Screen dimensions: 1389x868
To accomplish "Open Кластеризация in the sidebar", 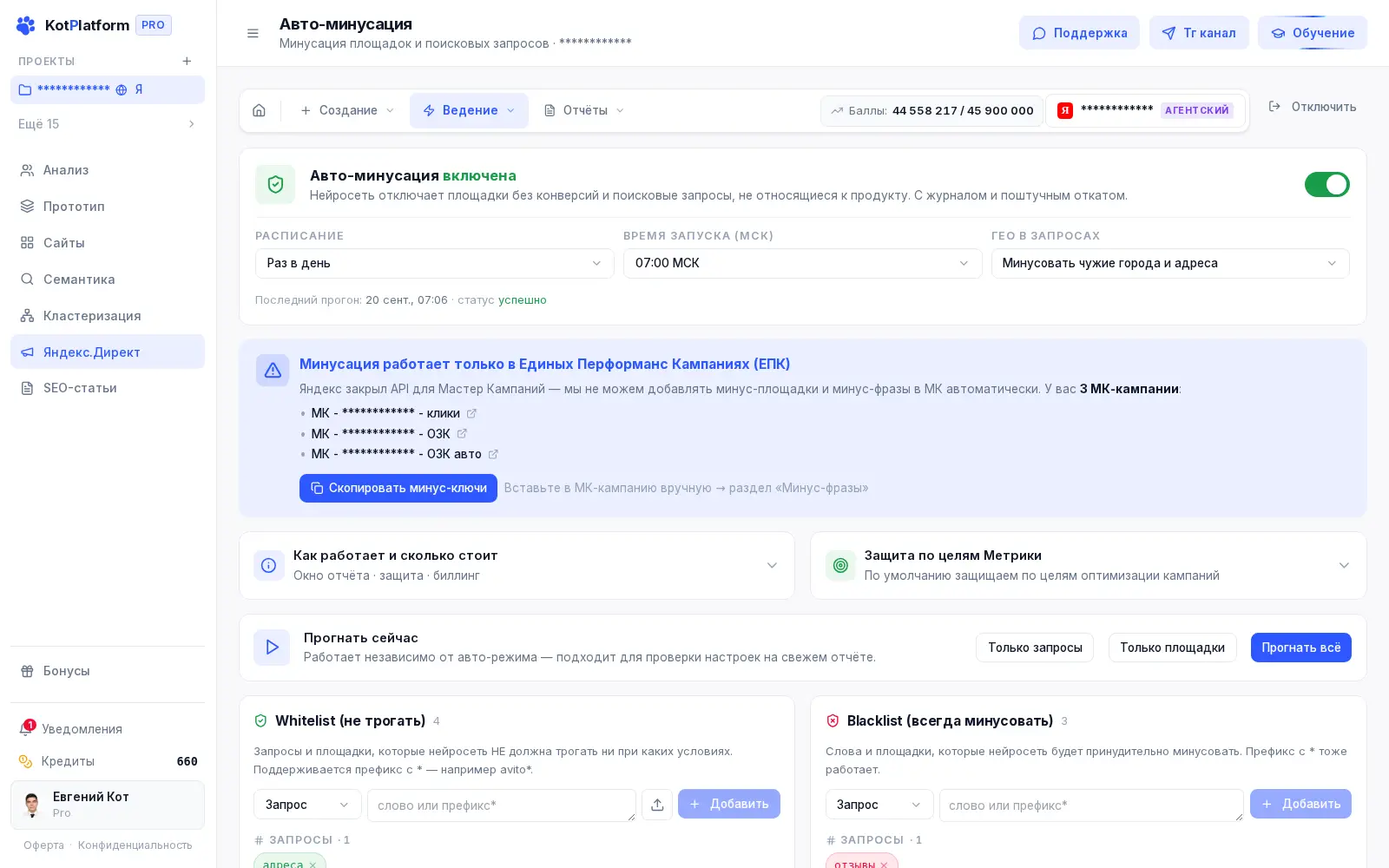I will tap(108, 316).
